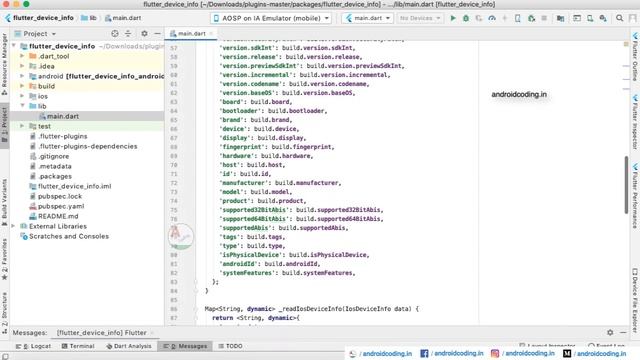Collapse the lib folder
Viewport: 640px width, 360px height.
[22, 106]
